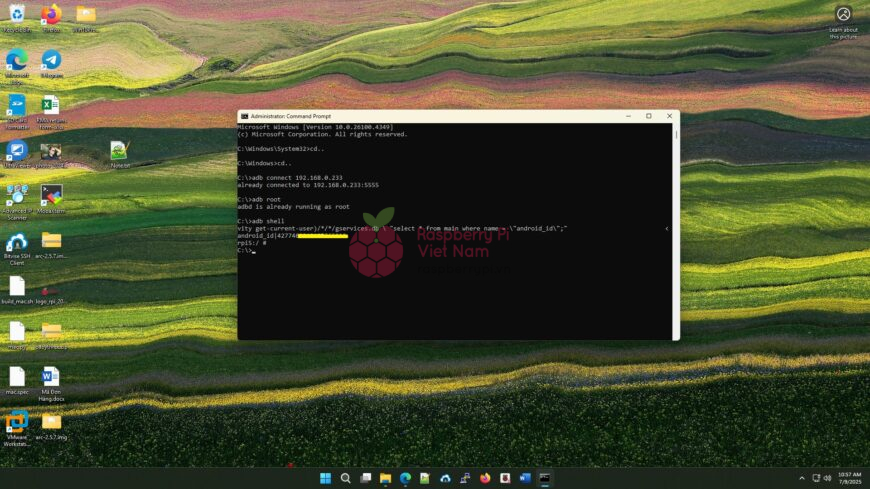Click the taskbar Search icon
Screen dimensions: 870x489
tap(346, 479)
